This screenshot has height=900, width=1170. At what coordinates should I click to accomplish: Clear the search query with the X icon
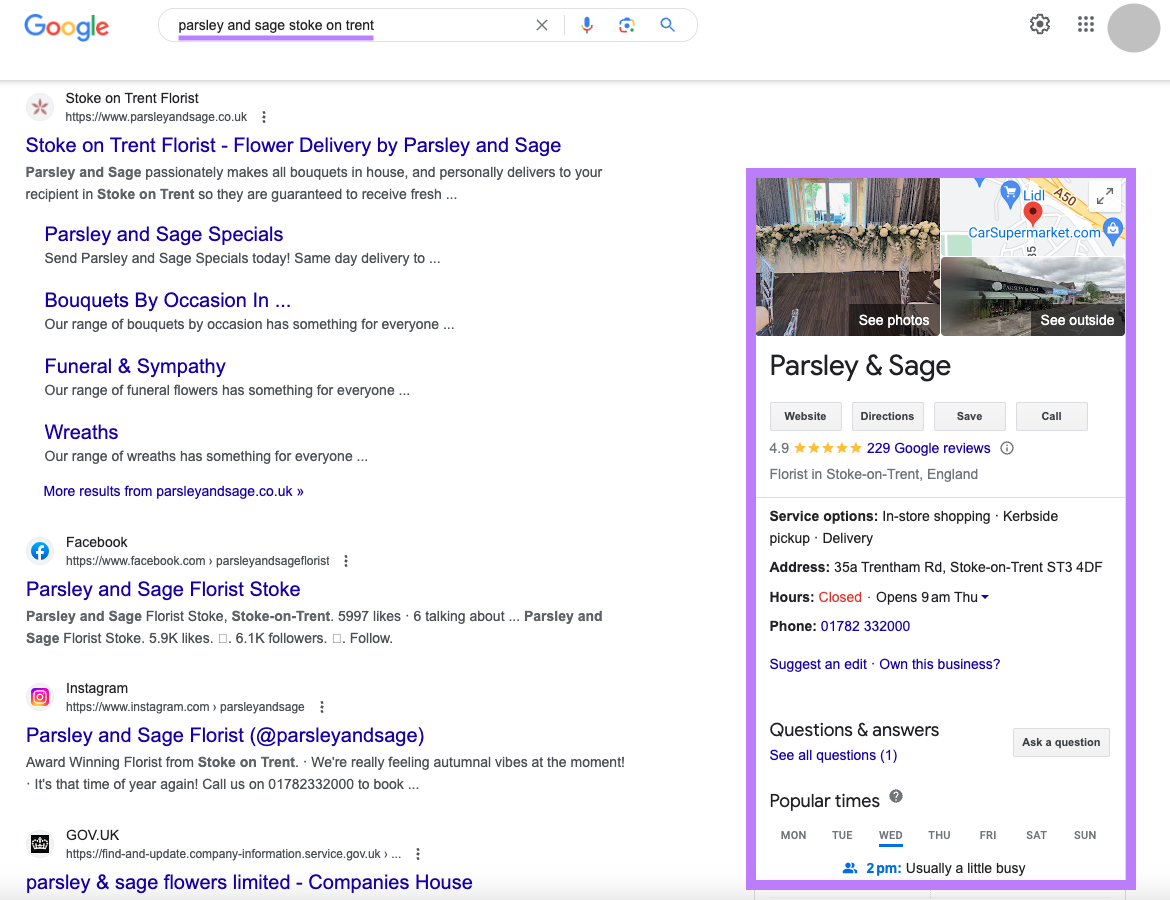pyautogui.click(x=541, y=25)
